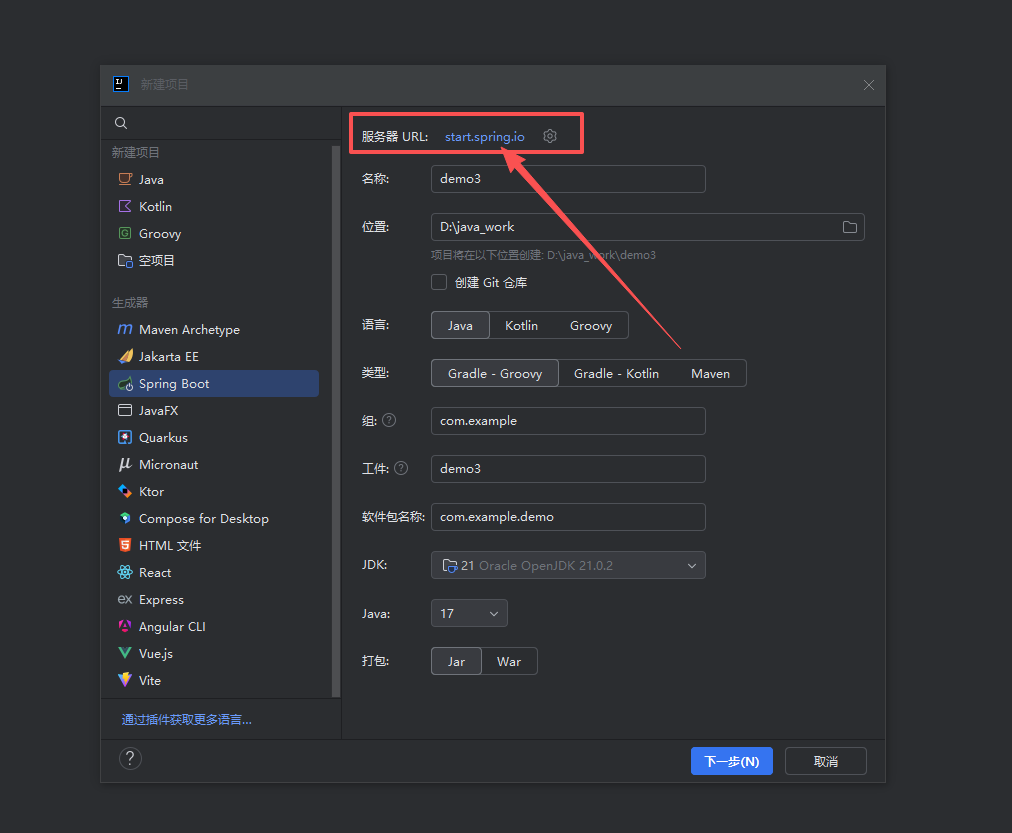Open server URL settings gear icon
1012x833 pixels.
(550, 136)
